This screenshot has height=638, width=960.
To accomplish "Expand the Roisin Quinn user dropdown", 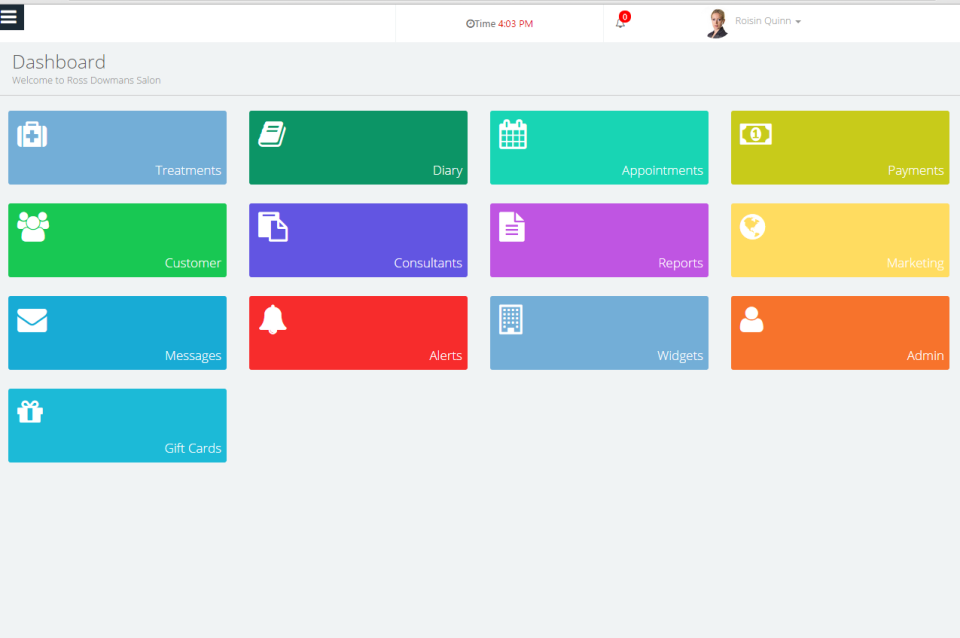I will pos(798,21).
